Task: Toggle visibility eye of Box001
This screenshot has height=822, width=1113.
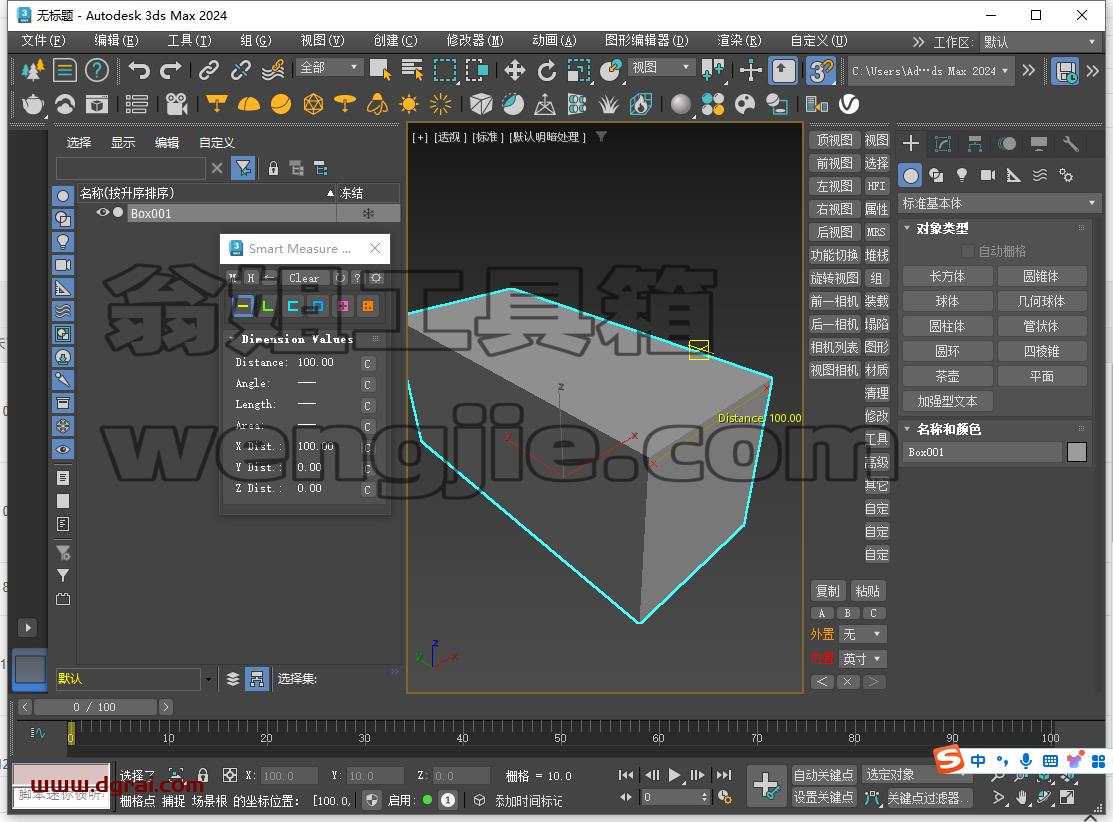Action: click(x=102, y=212)
